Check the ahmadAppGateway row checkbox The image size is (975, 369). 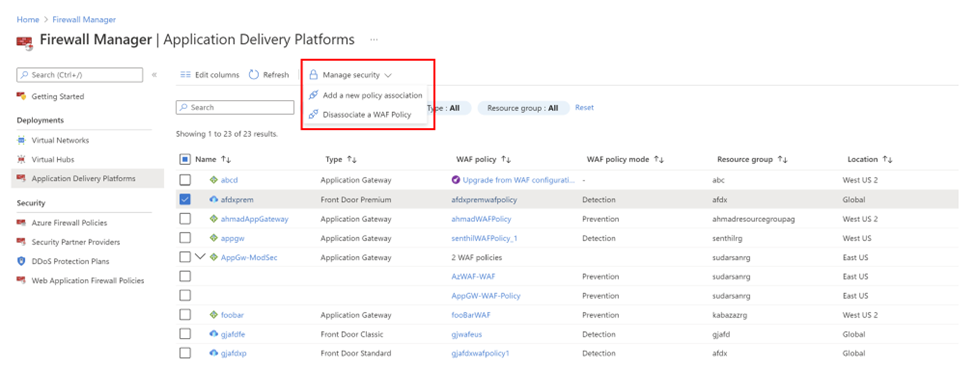click(185, 218)
